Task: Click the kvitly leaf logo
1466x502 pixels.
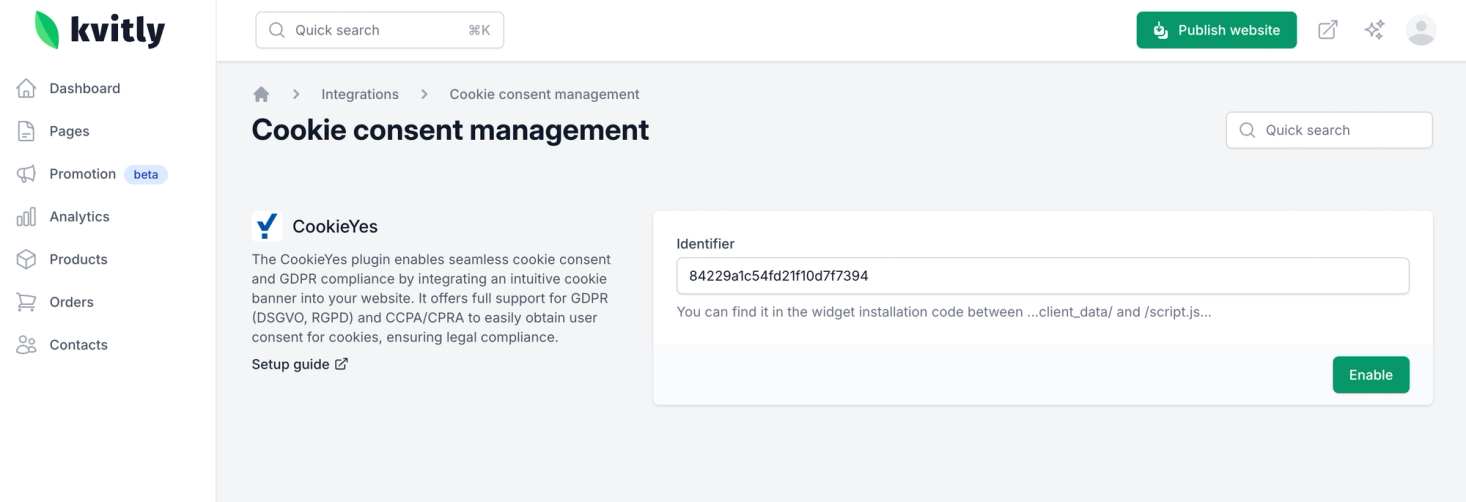Action: point(47,30)
